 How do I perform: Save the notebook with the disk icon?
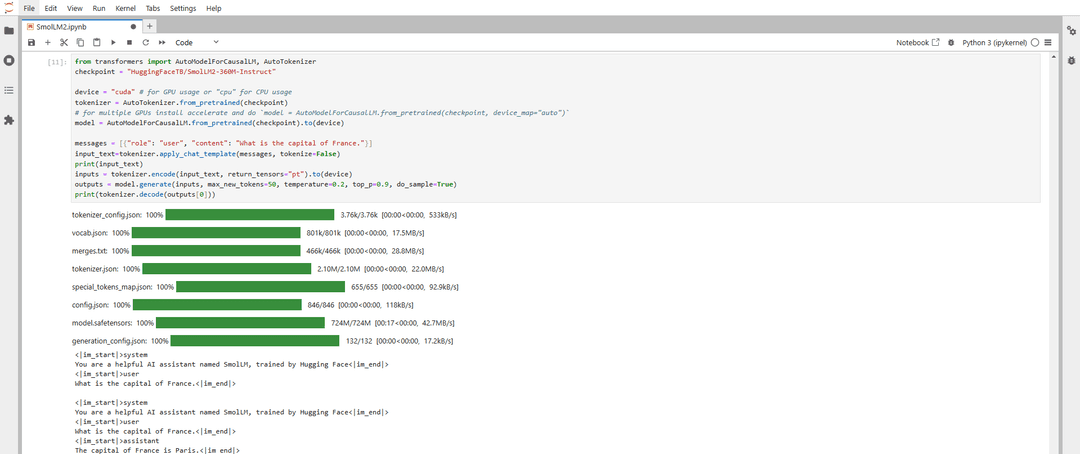pos(31,43)
